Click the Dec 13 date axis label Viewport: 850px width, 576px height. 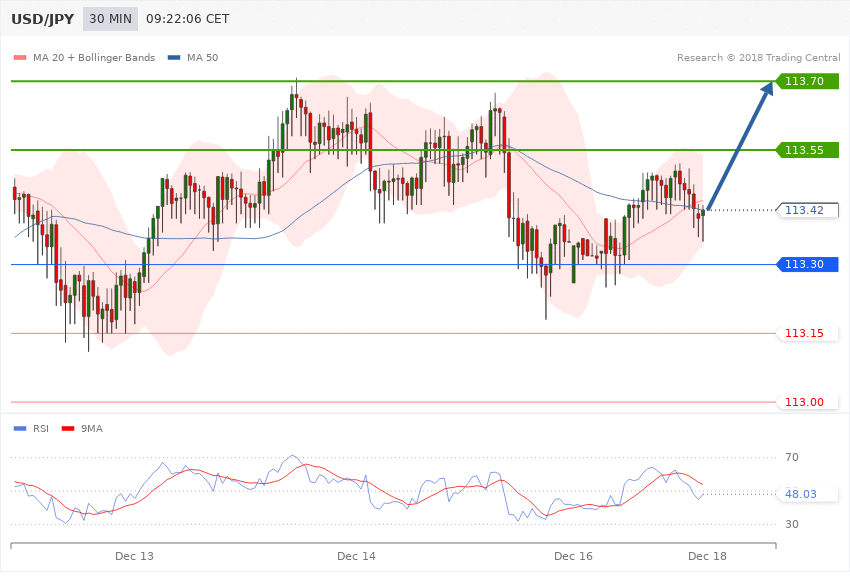134,556
